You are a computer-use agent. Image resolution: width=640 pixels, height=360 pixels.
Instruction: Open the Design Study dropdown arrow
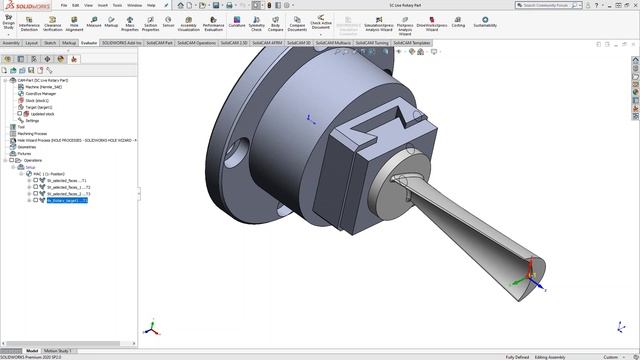click(x=8, y=34)
